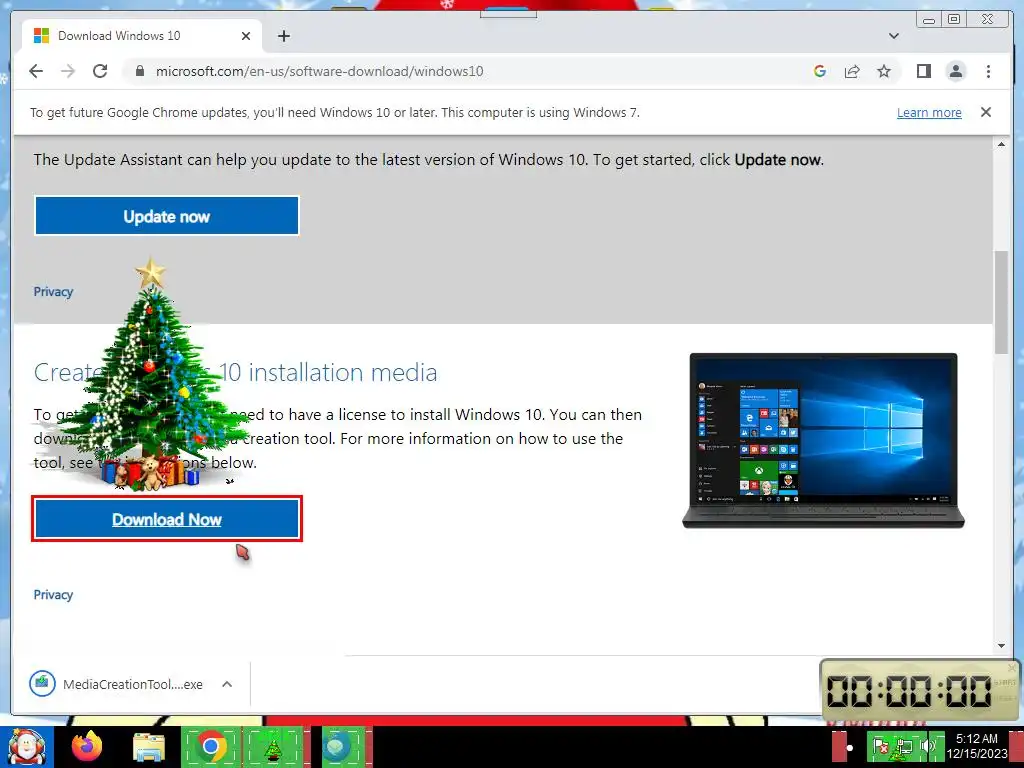Open Chrome side panel

pos(923,71)
